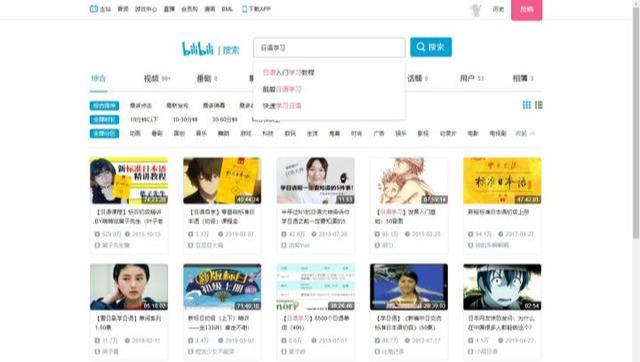The image size is (640, 362).
Task: Select the 最多点击 sort option
Action: 141,106
